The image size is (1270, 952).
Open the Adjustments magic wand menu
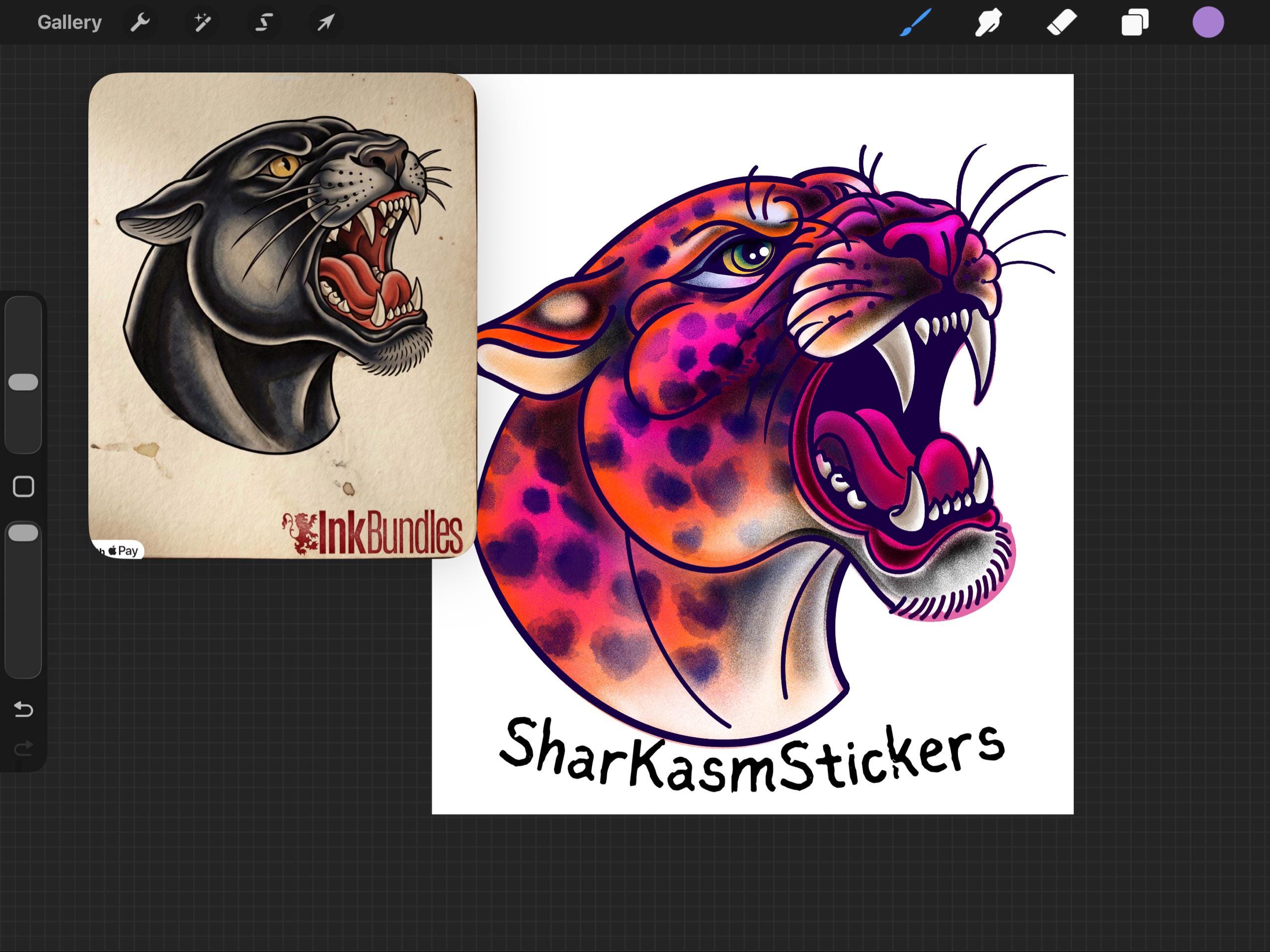(x=202, y=23)
